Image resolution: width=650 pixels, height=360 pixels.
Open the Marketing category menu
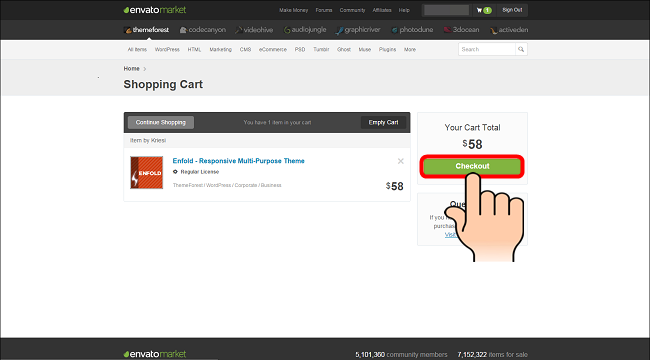coord(221,49)
